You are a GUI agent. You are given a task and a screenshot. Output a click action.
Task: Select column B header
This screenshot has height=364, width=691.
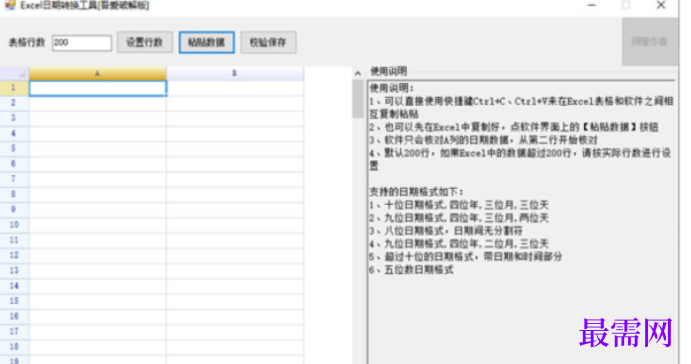pyautogui.click(x=234, y=73)
